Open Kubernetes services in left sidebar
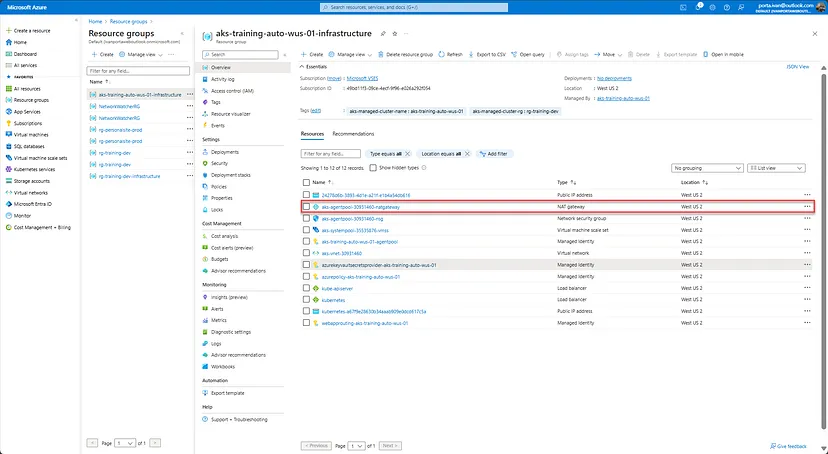Screen dimensions: 828x454 click(x=40, y=167)
